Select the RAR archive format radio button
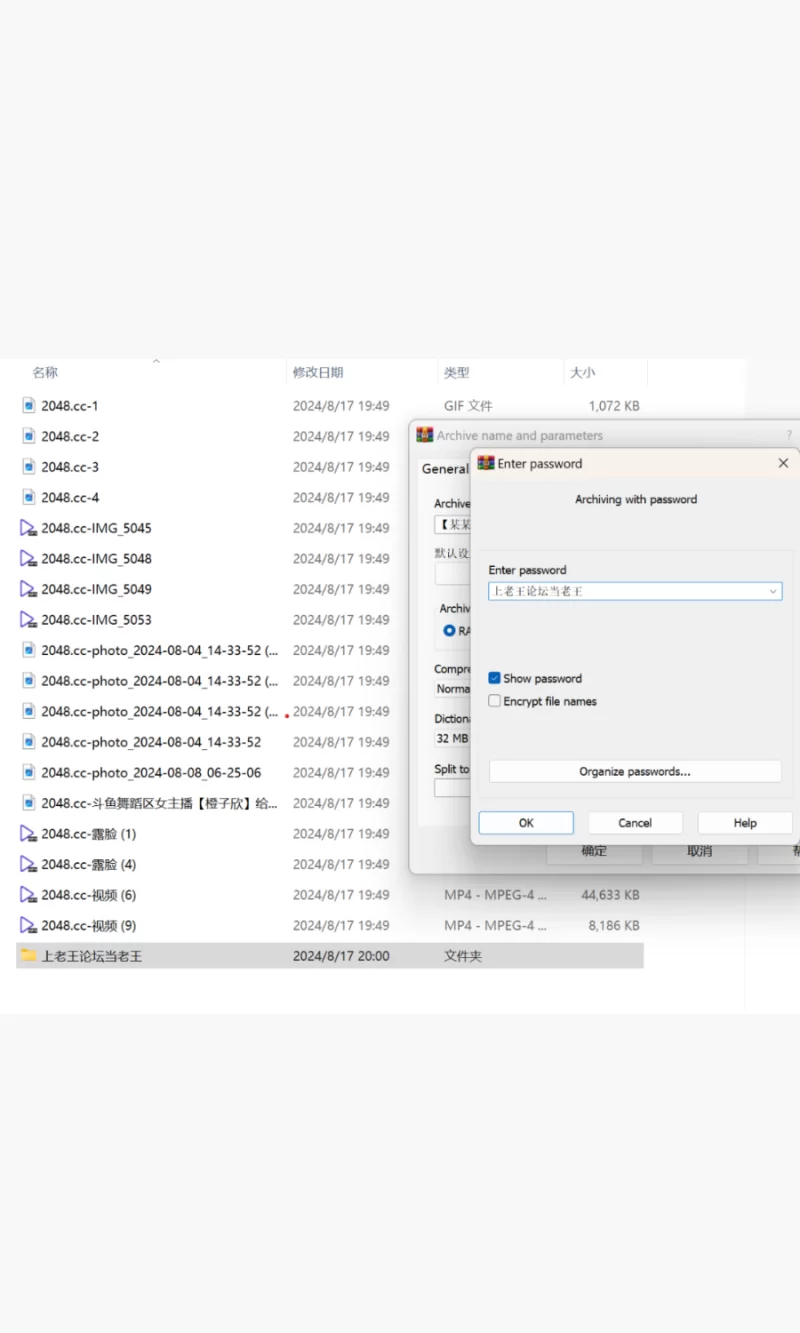Image resolution: width=800 pixels, height=1333 pixels. pos(450,631)
